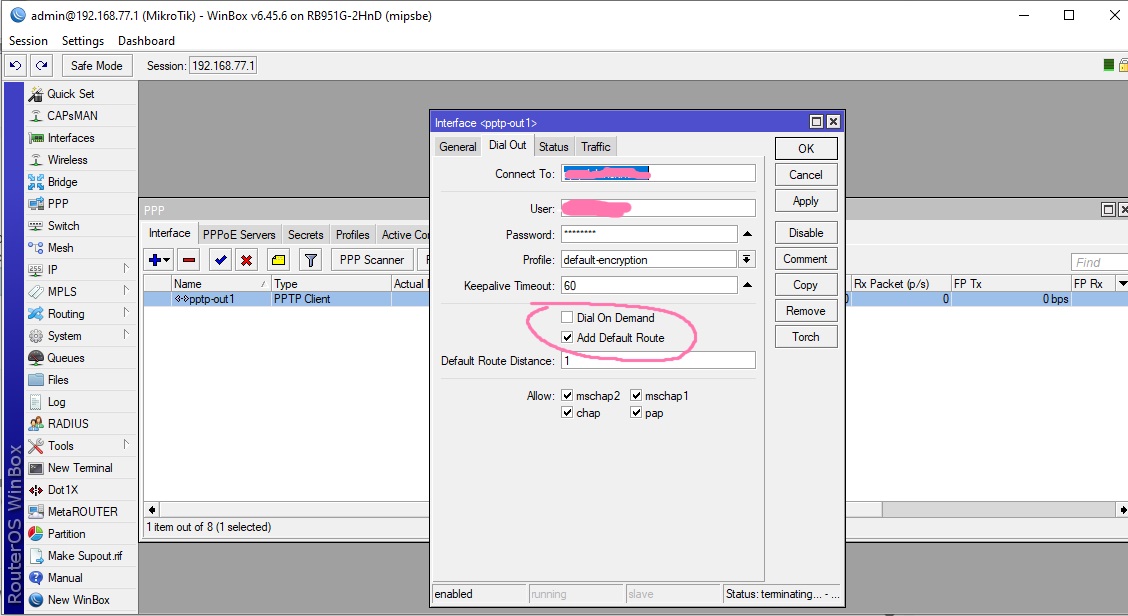Click blue plus add interface button
Viewport: 1128px width, 616px height.
click(159, 260)
